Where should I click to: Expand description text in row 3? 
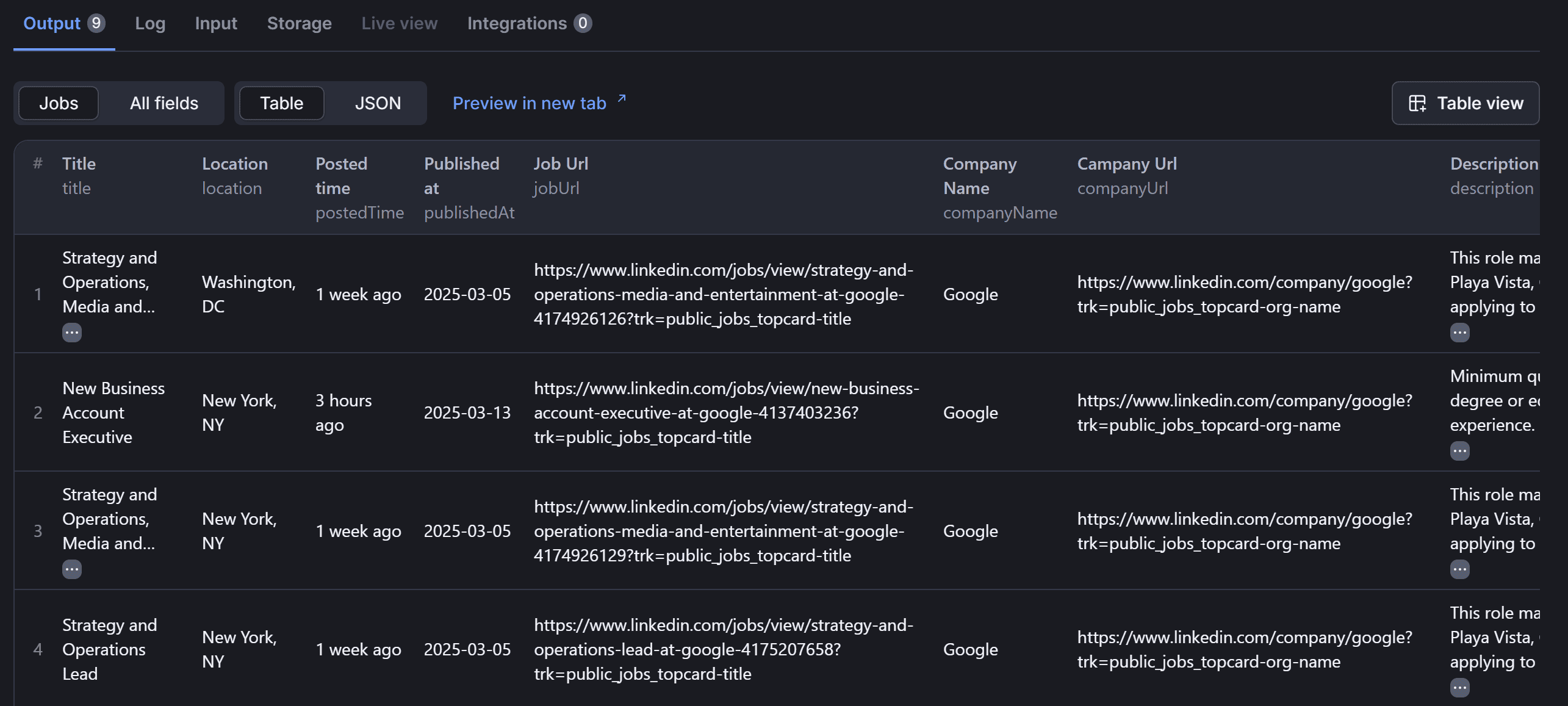tap(1459, 569)
